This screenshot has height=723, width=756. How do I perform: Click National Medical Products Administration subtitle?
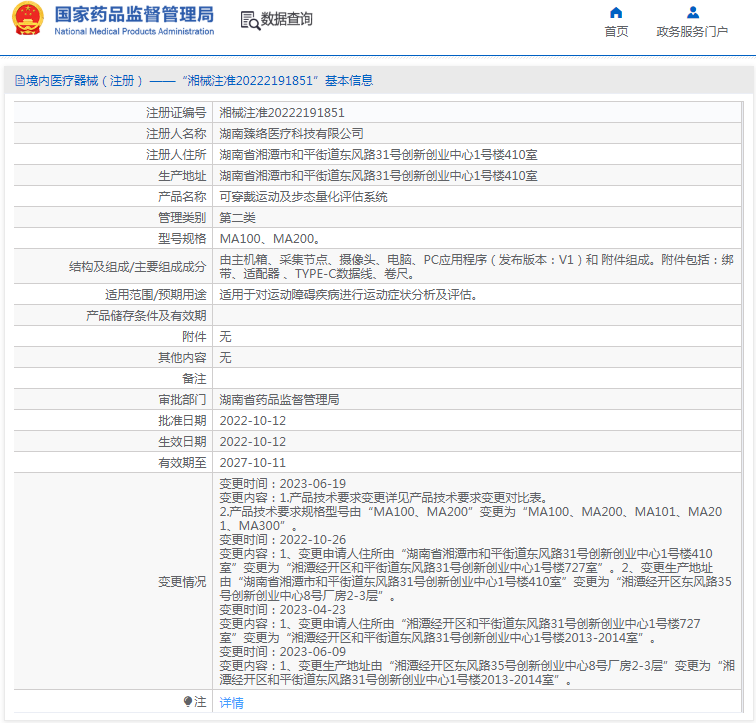pyautogui.click(x=134, y=31)
